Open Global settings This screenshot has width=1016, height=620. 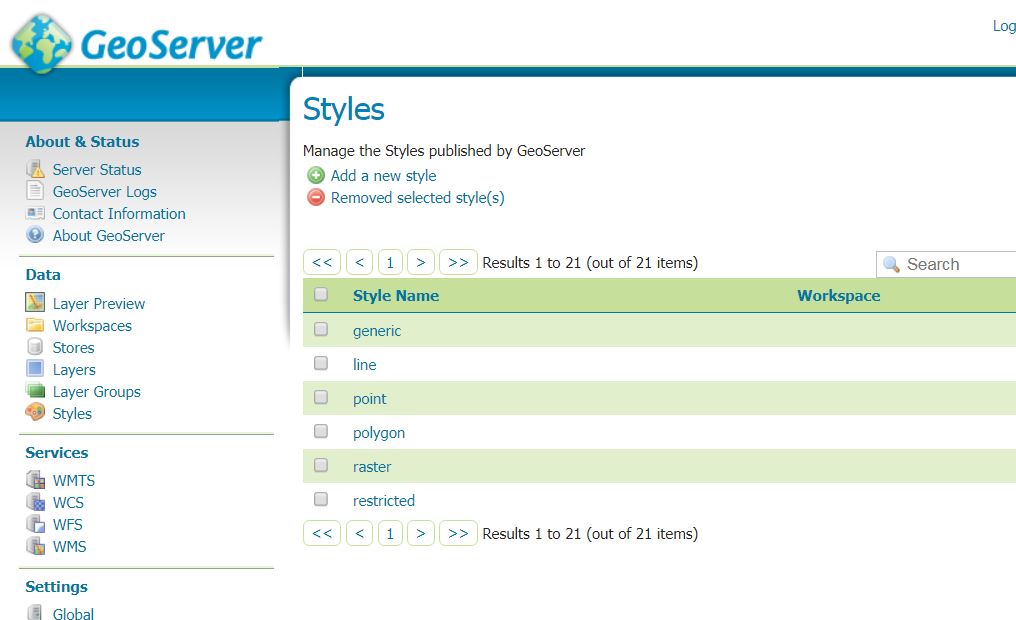point(73,614)
